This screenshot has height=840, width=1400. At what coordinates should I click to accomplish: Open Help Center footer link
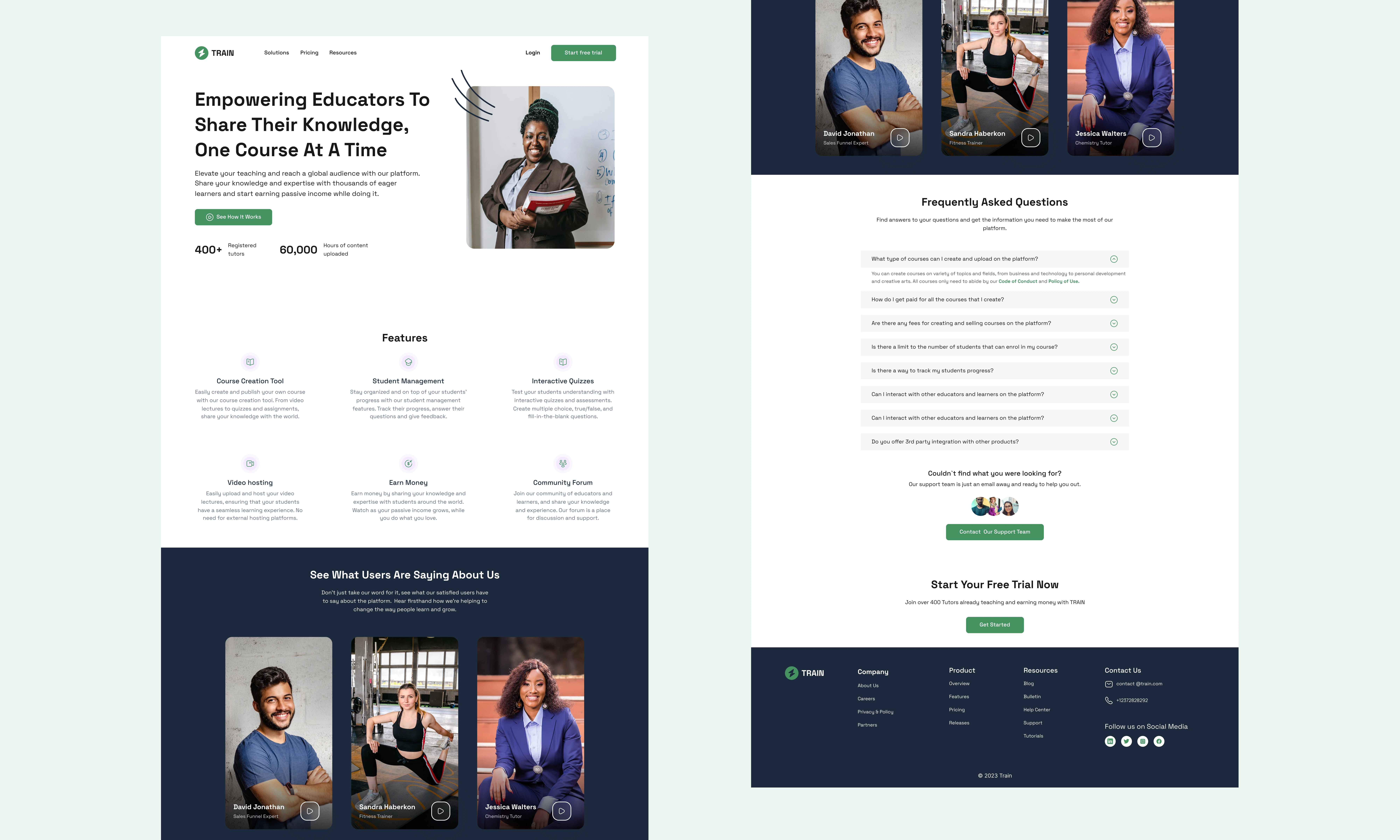coord(1037,710)
